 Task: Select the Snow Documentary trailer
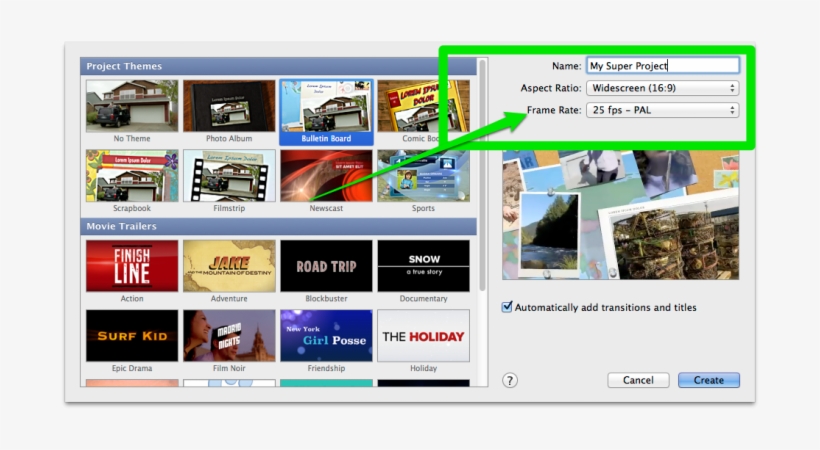(423, 266)
